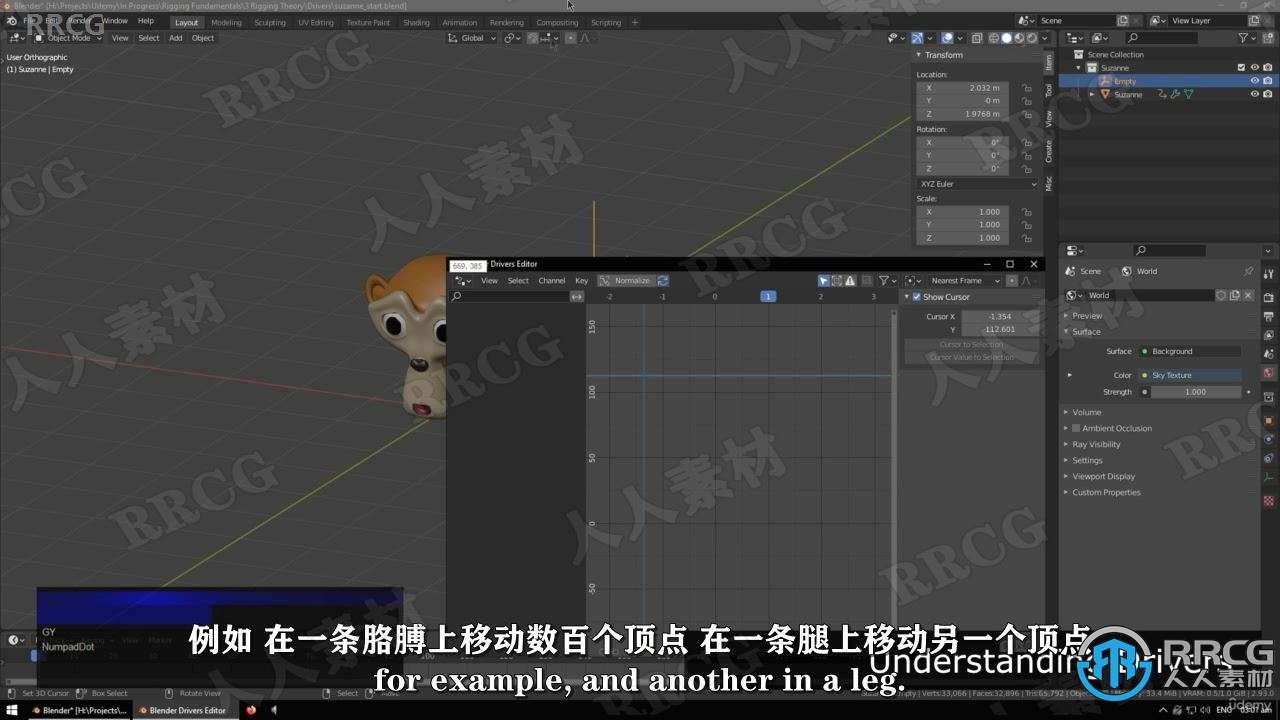Image resolution: width=1280 pixels, height=720 pixels.
Task: Open Drivers Editor Channel menu
Action: click(x=552, y=281)
